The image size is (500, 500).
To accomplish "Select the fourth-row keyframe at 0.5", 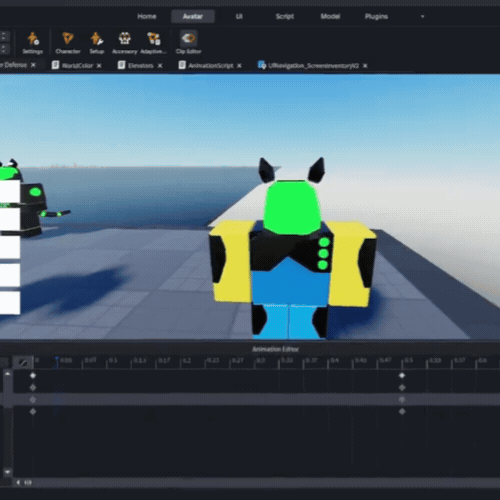I will pos(402,412).
